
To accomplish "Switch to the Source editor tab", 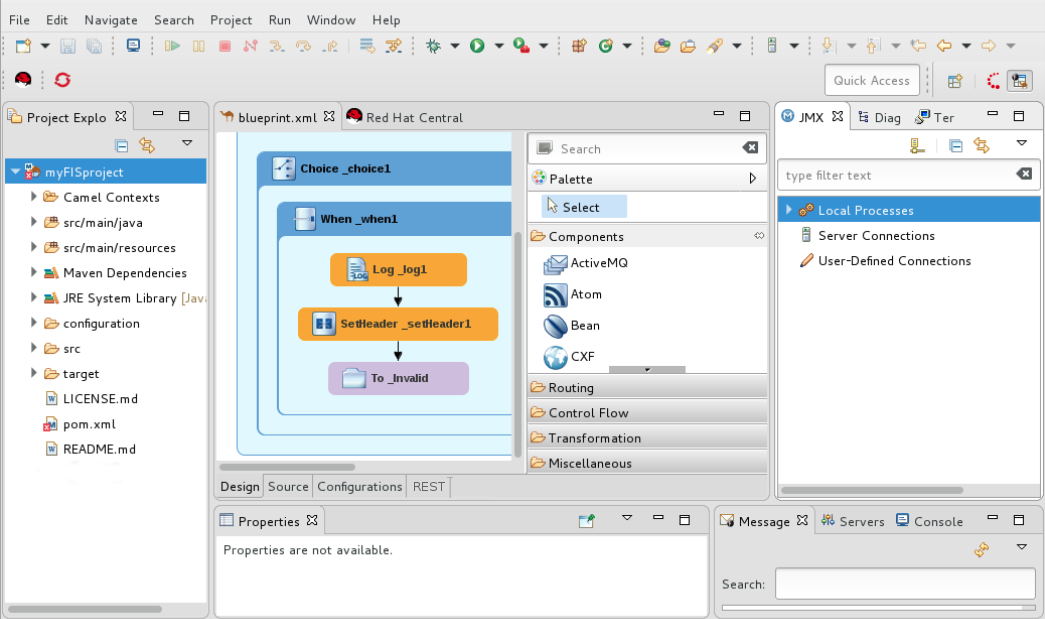I will (x=288, y=487).
